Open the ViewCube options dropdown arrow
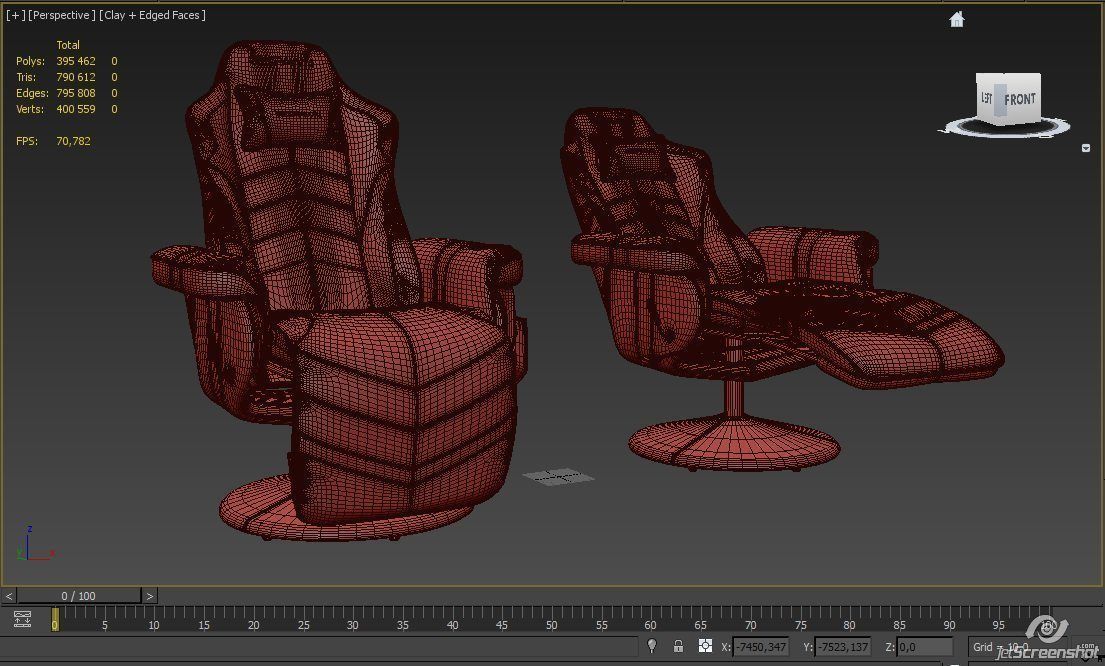This screenshot has height=666, width=1105. click(1086, 148)
